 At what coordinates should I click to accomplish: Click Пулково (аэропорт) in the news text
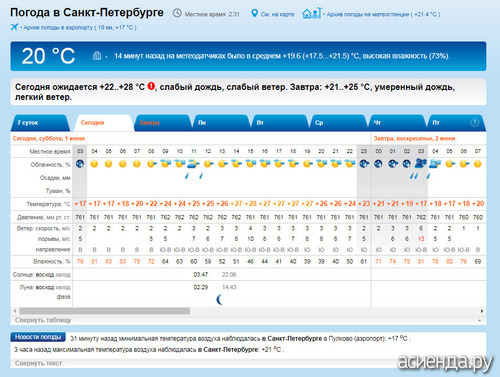coord(357,339)
